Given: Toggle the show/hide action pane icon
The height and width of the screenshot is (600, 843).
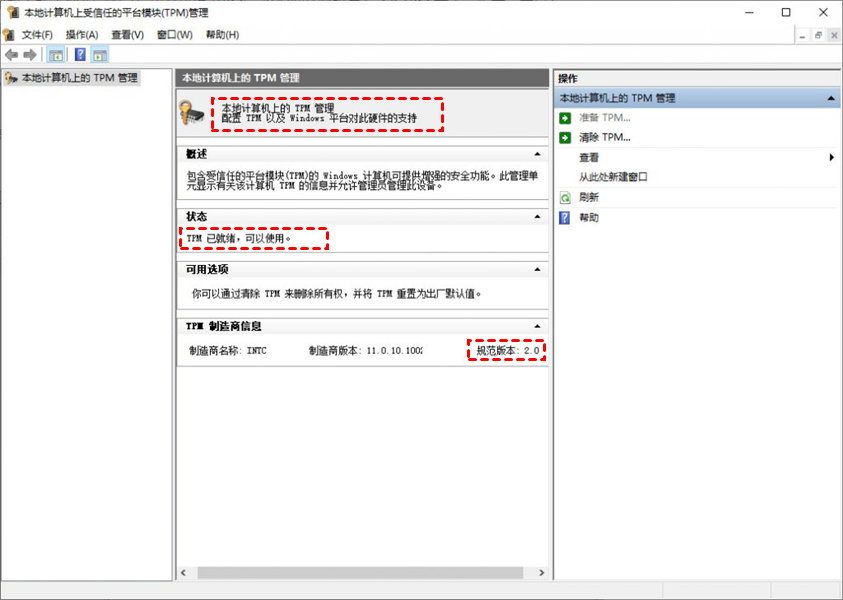Looking at the screenshot, I should (x=99, y=55).
